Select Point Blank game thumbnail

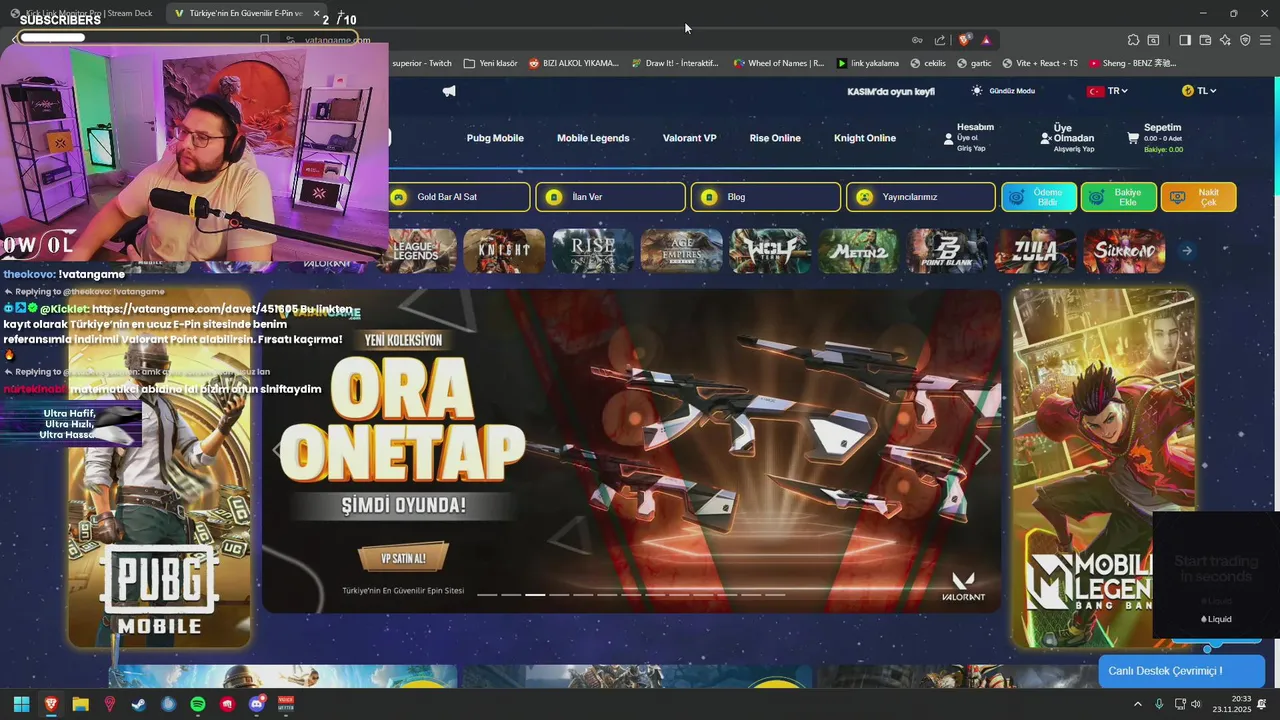tap(947, 251)
